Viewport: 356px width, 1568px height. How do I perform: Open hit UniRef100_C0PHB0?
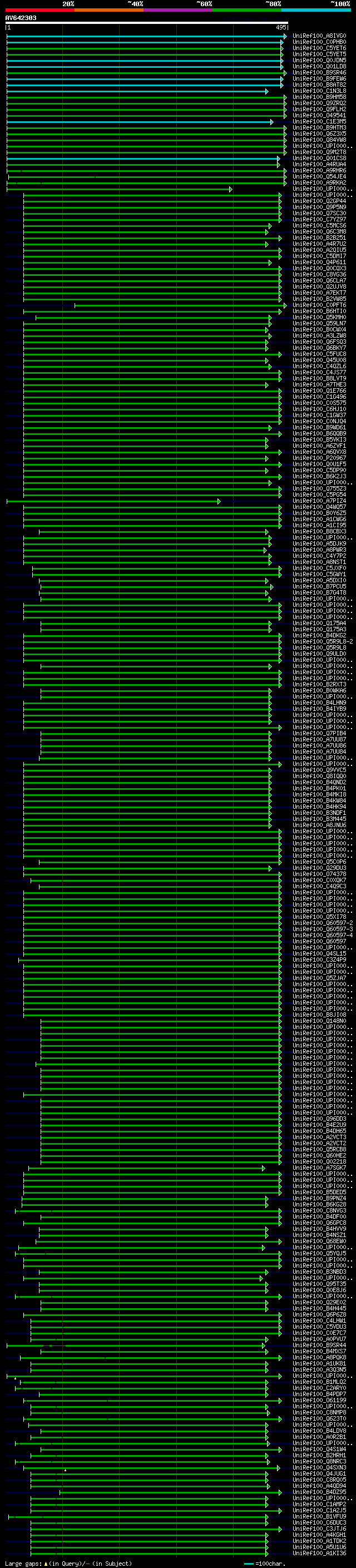[x=319, y=42]
